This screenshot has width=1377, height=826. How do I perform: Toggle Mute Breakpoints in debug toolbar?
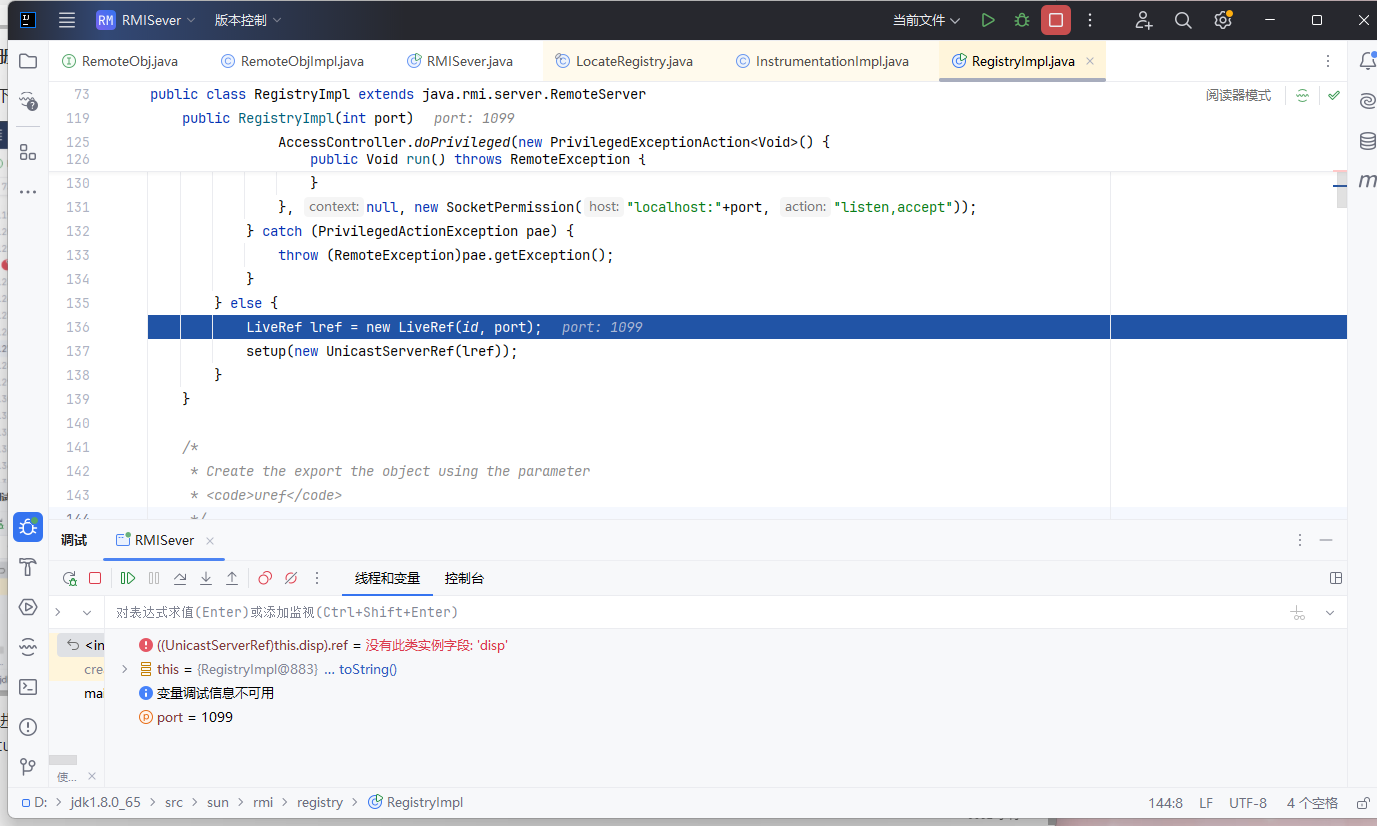[x=291, y=578]
